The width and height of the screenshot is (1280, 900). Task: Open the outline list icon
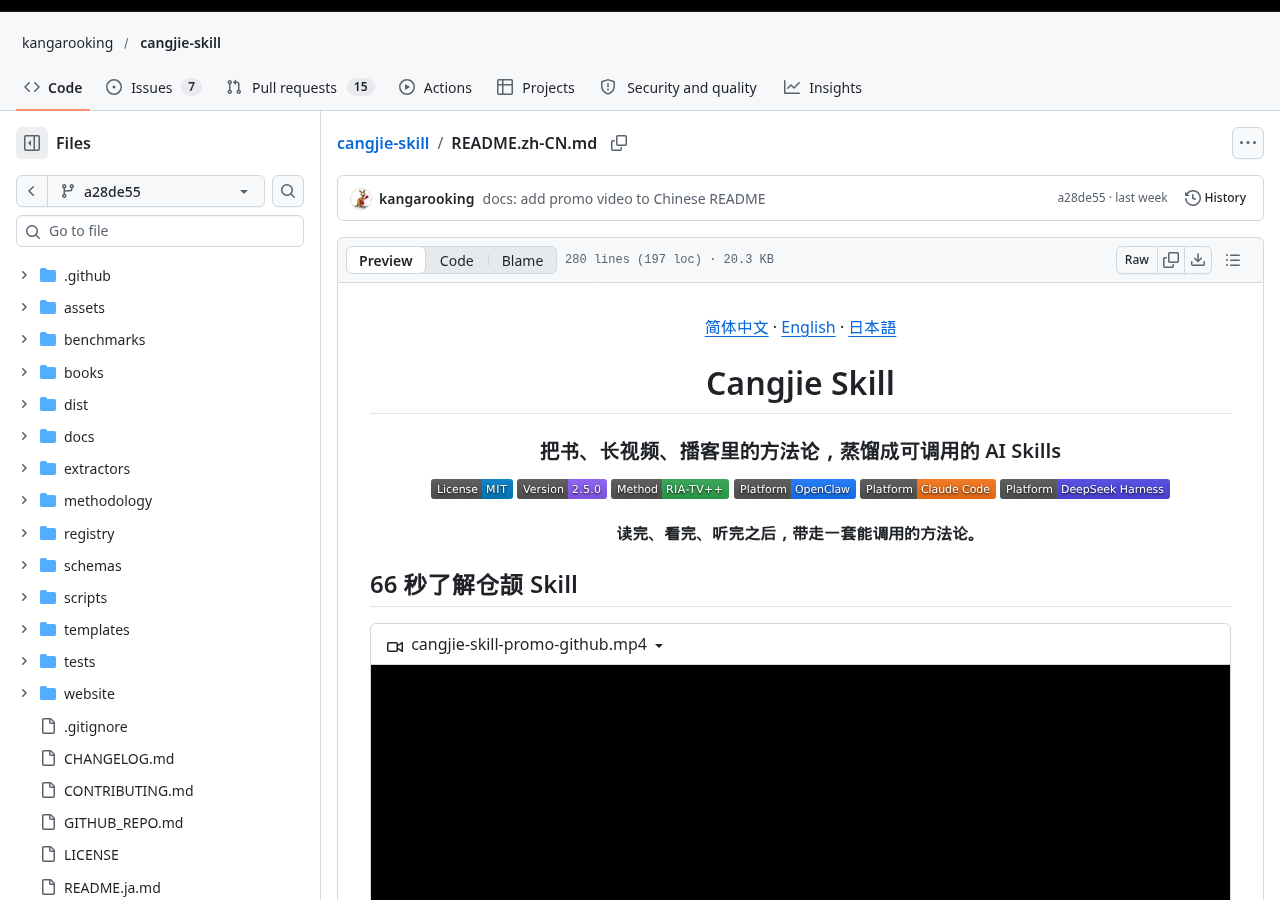1233,260
